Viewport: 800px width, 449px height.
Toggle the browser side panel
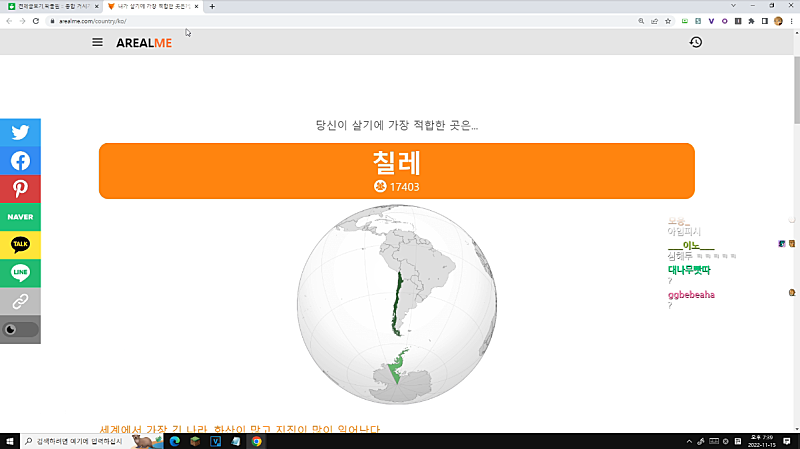(x=764, y=21)
